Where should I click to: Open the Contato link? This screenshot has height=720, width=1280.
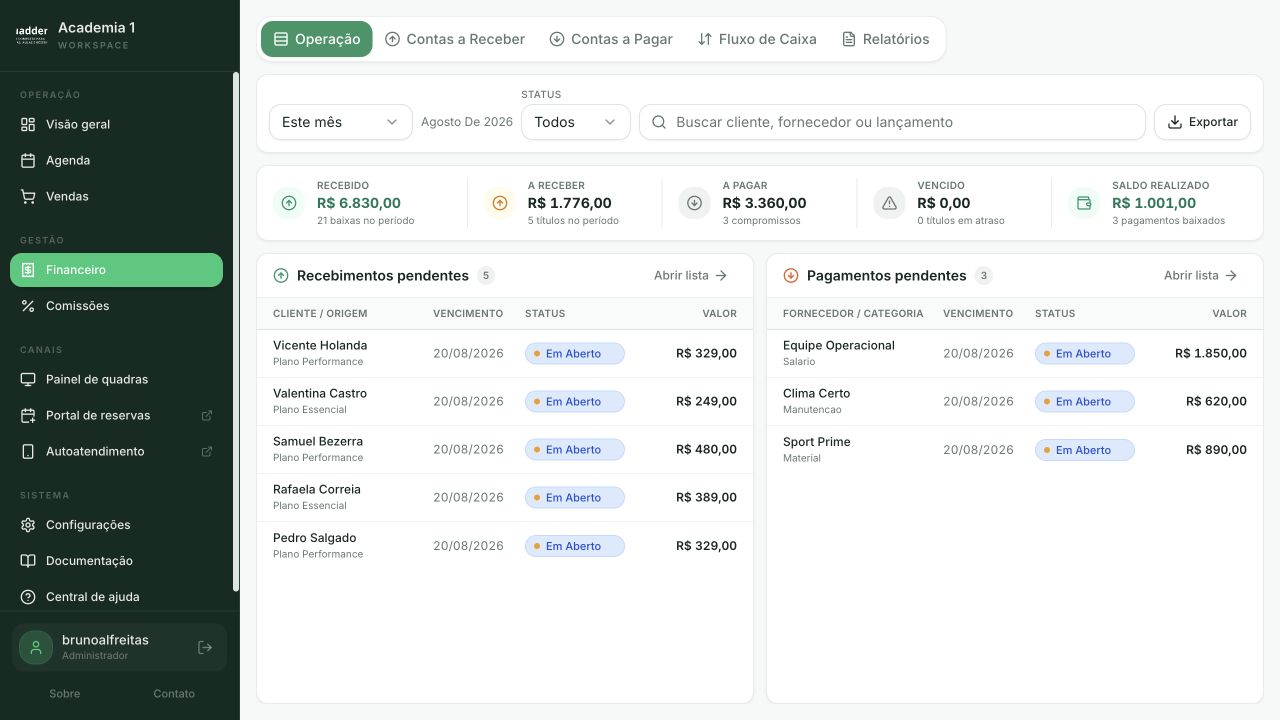click(174, 693)
